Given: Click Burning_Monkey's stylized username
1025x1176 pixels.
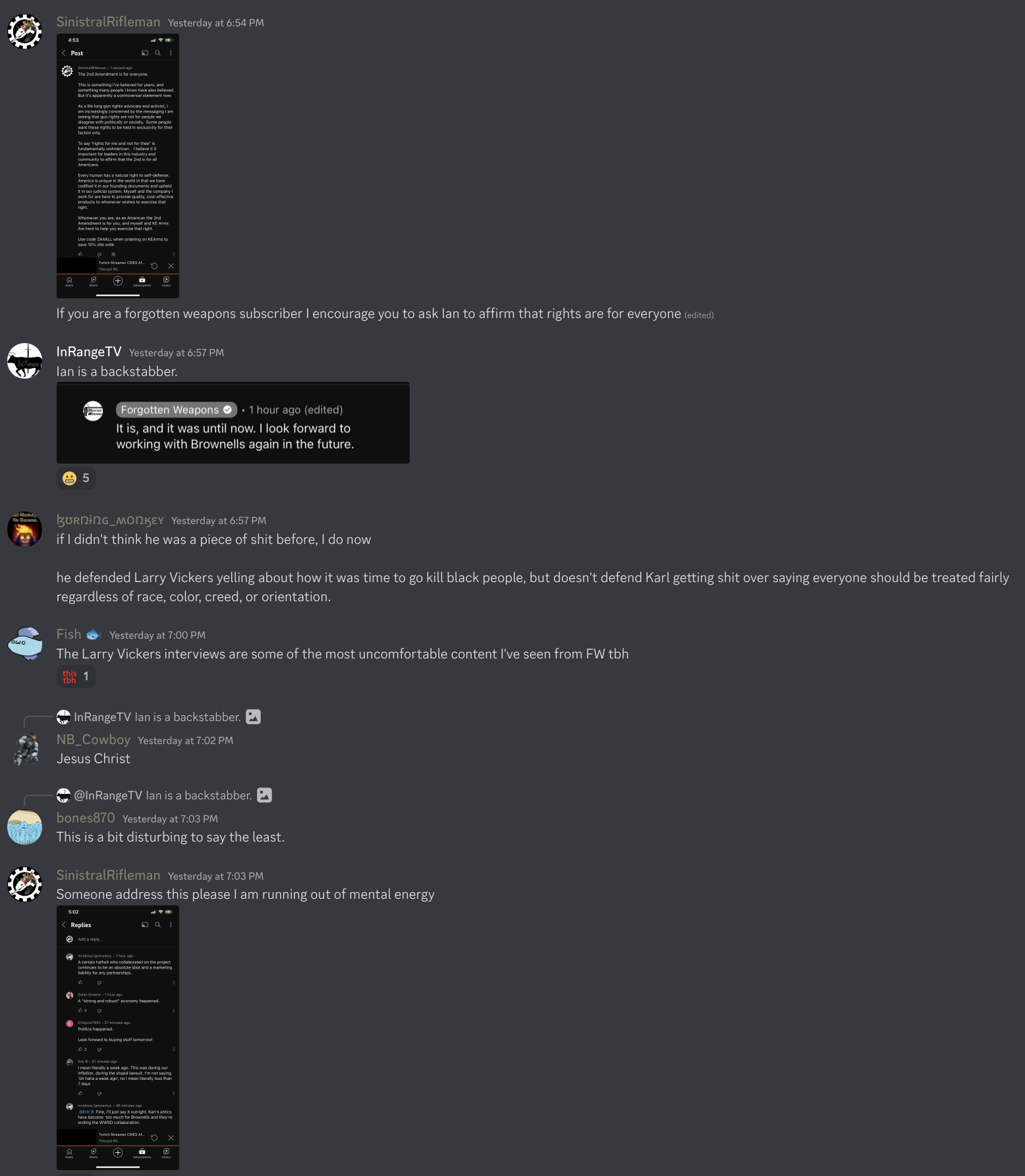Looking at the screenshot, I should pyautogui.click(x=110, y=521).
